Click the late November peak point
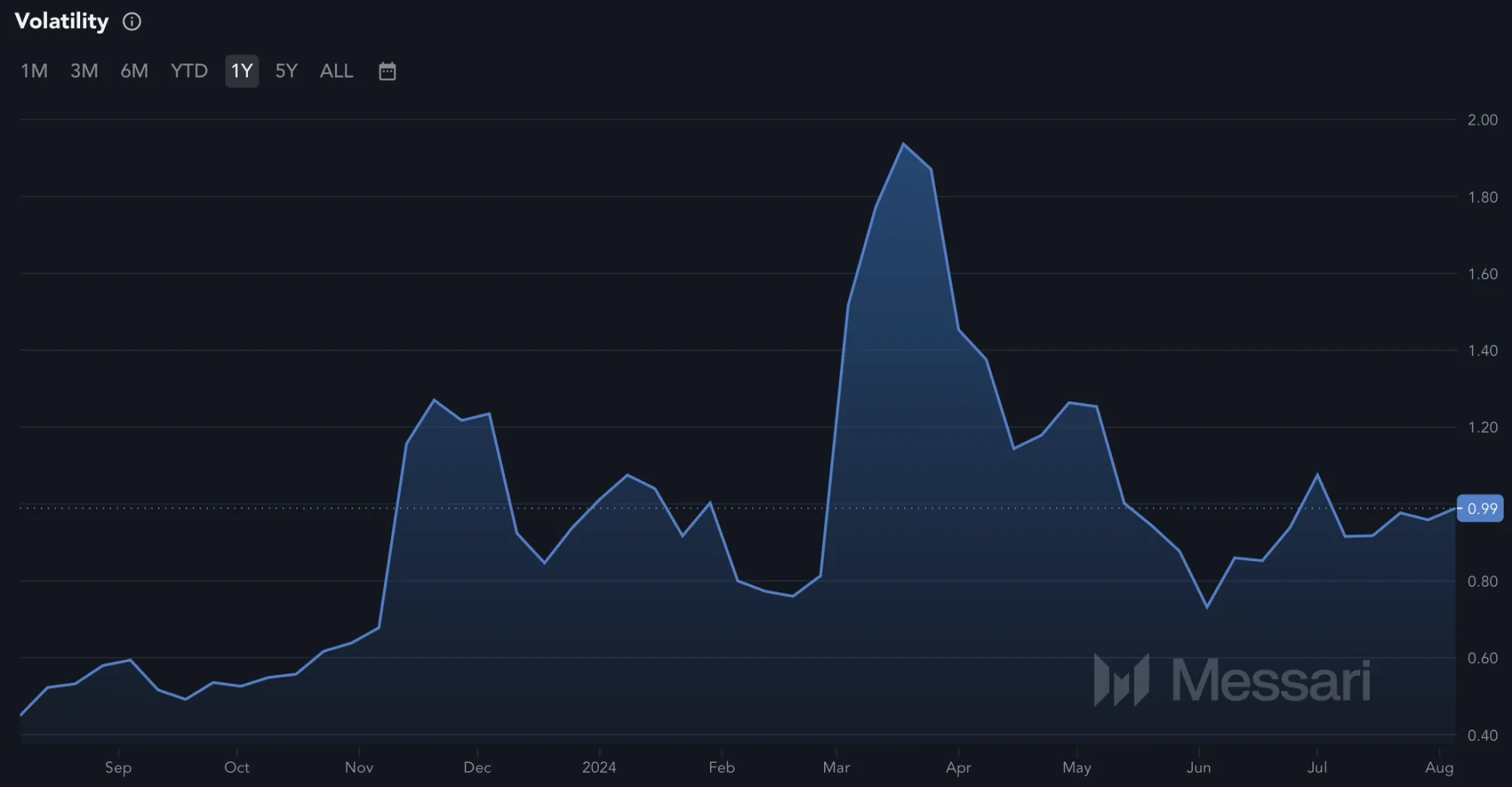This screenshot has height=787, width=1512. pos(434,399)
